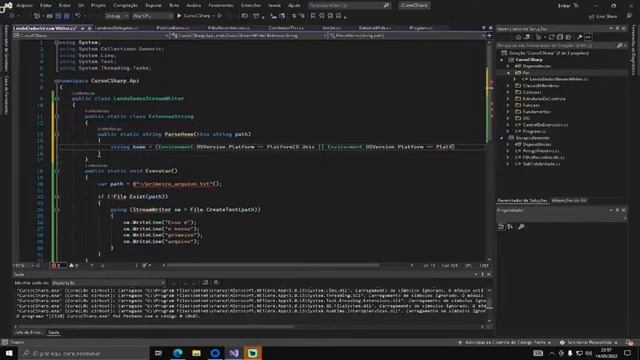Image resolution: width=640 pixels, height=360 pixels.
Task: Click Visual Studio icon in taskbar
Action: pyautogui.click(x=234, y=353)
